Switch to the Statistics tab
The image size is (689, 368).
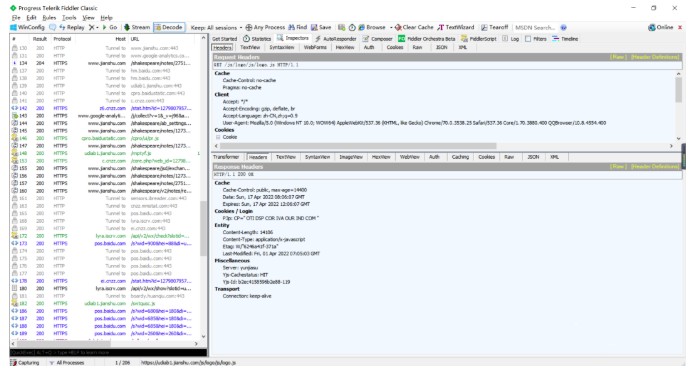coord(257,39)
